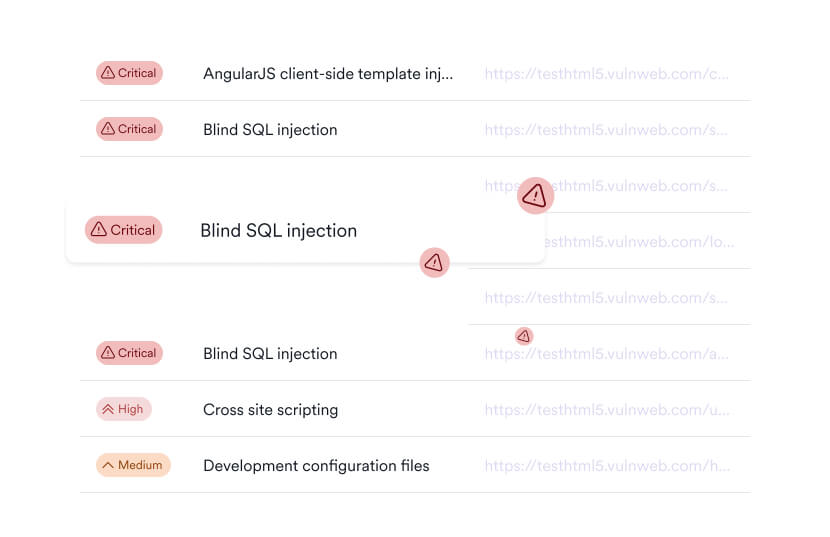Open the Development configuration files row's URL
The image size is (830, 537).
[x=606, y=465]
